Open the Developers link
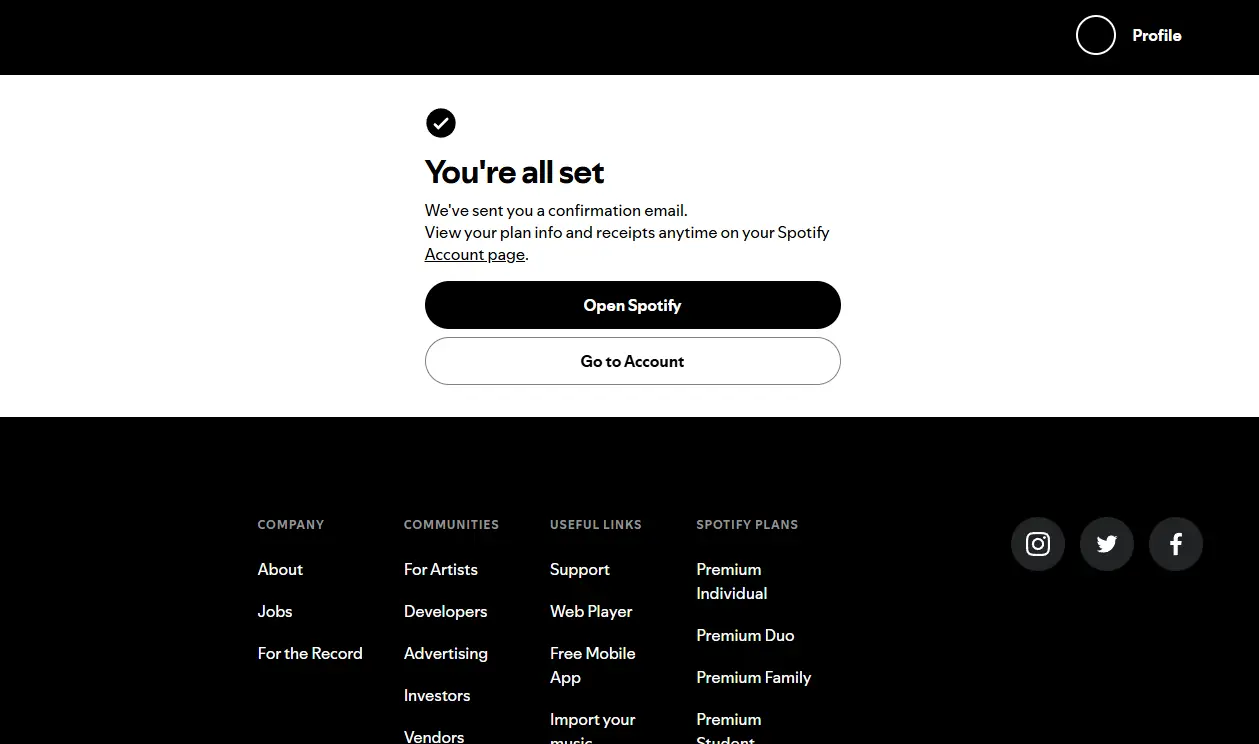Image resolution: width=1259 pixels, height=744 pixels. coord(446,611)
